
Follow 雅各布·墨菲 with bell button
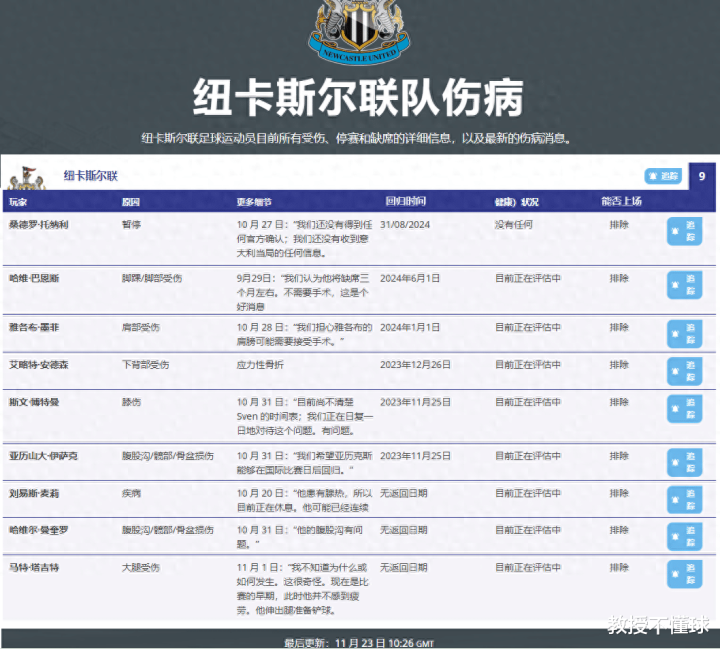click(x=684, y=334)
